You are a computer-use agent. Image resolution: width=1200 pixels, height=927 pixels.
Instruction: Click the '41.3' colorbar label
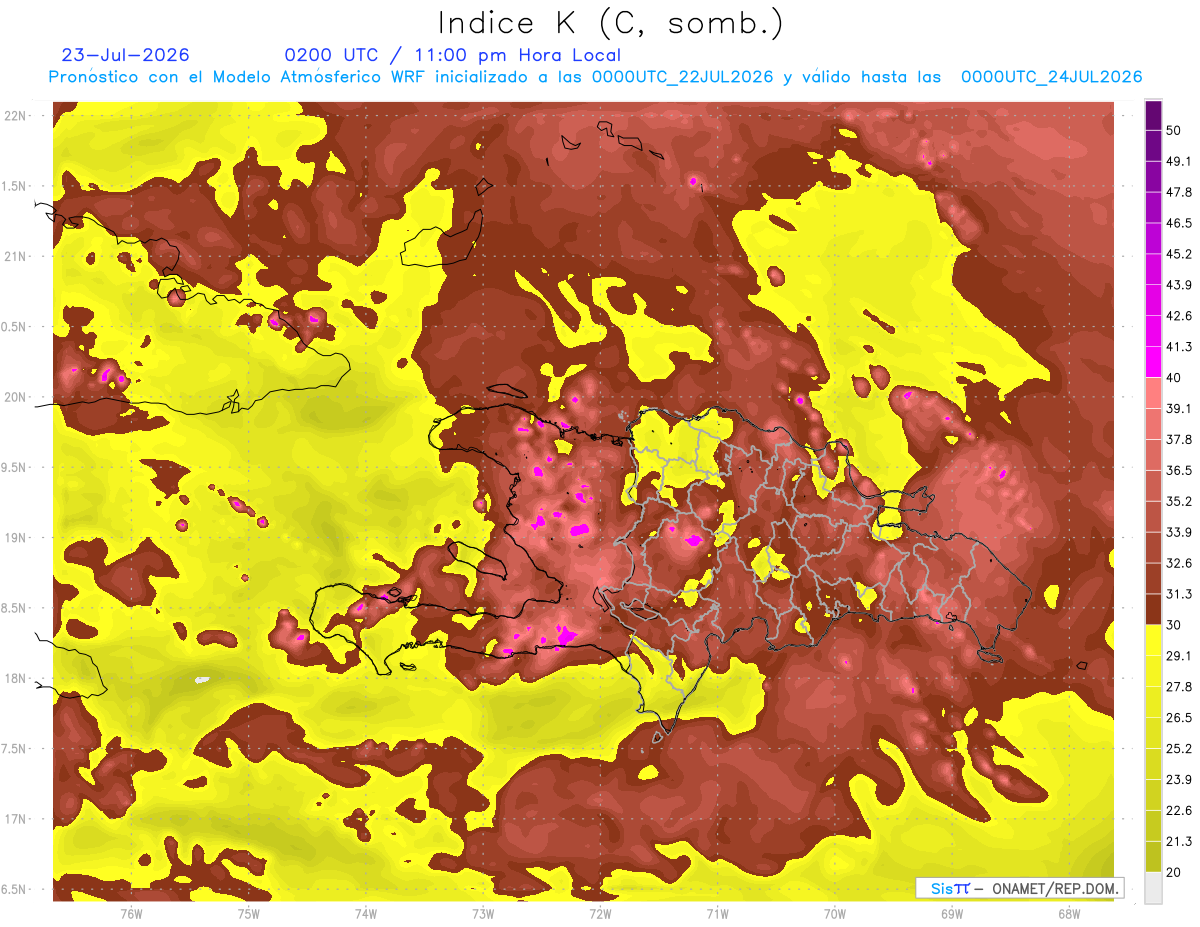coord(1179,347)
